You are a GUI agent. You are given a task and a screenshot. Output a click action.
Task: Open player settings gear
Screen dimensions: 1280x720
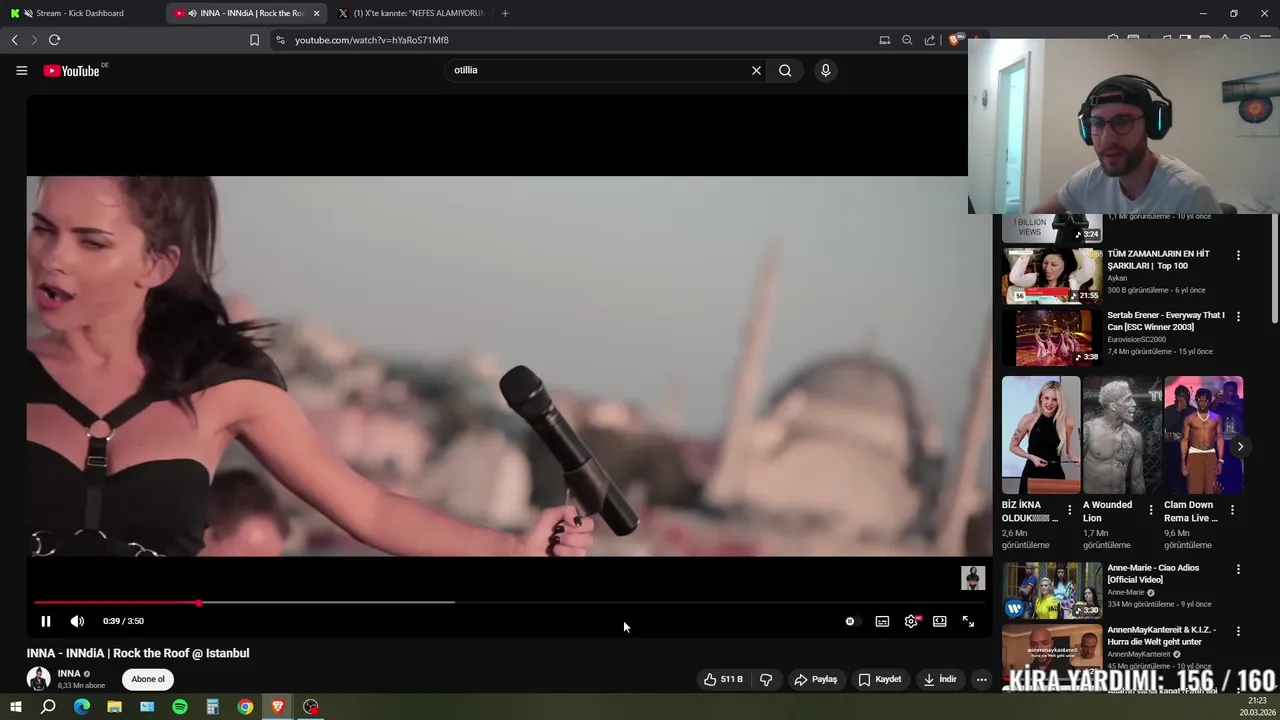[x=911, y=621]
